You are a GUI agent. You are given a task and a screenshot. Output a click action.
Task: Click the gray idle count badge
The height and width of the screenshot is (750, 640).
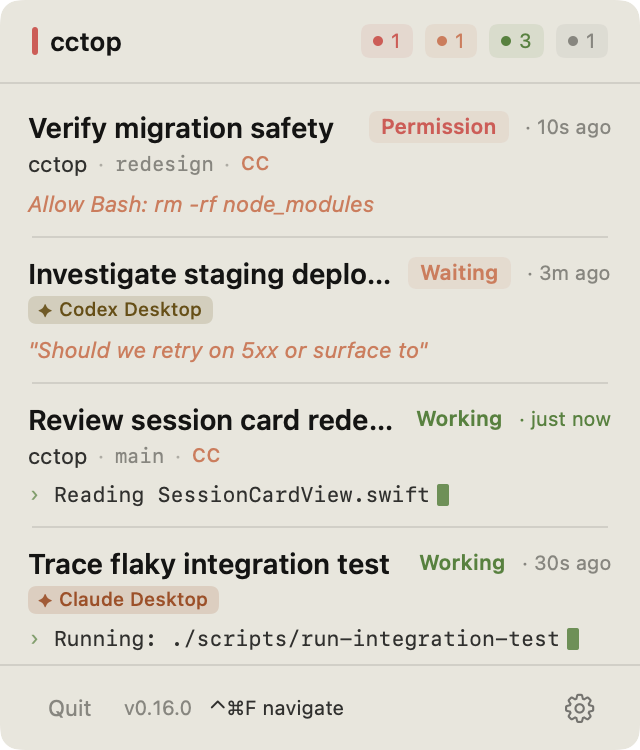[x=582, y=41]
